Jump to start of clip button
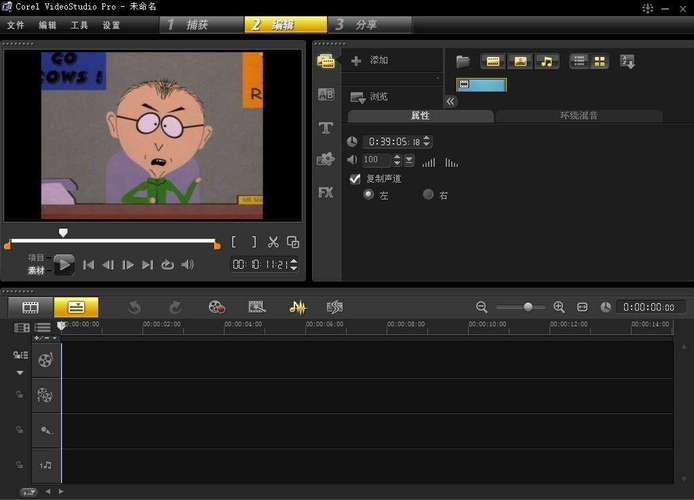This screenshot has width=694, height=500. [89, 265]
